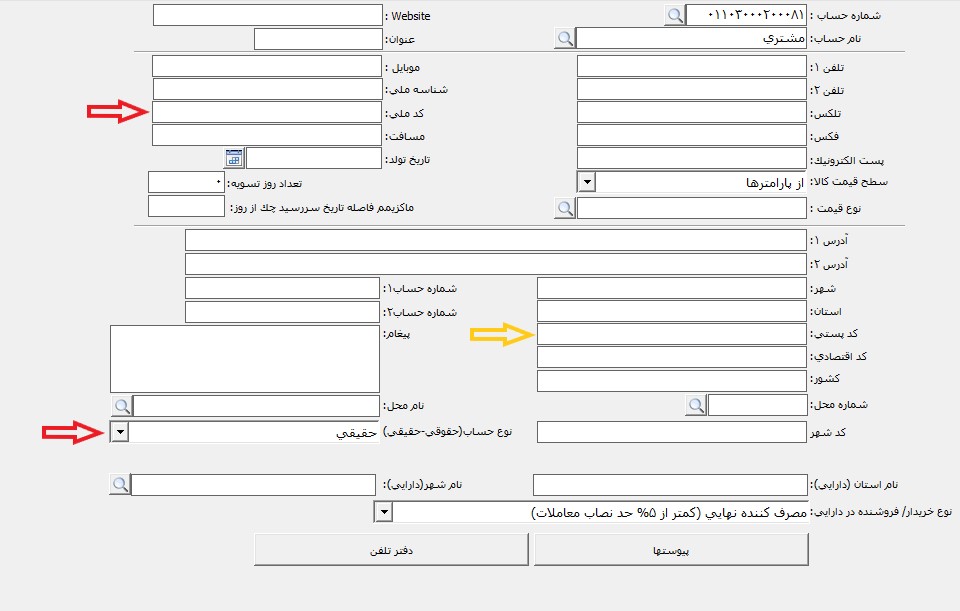Open the دفتر تلفن button
The image size is (960, 611).
390,550
